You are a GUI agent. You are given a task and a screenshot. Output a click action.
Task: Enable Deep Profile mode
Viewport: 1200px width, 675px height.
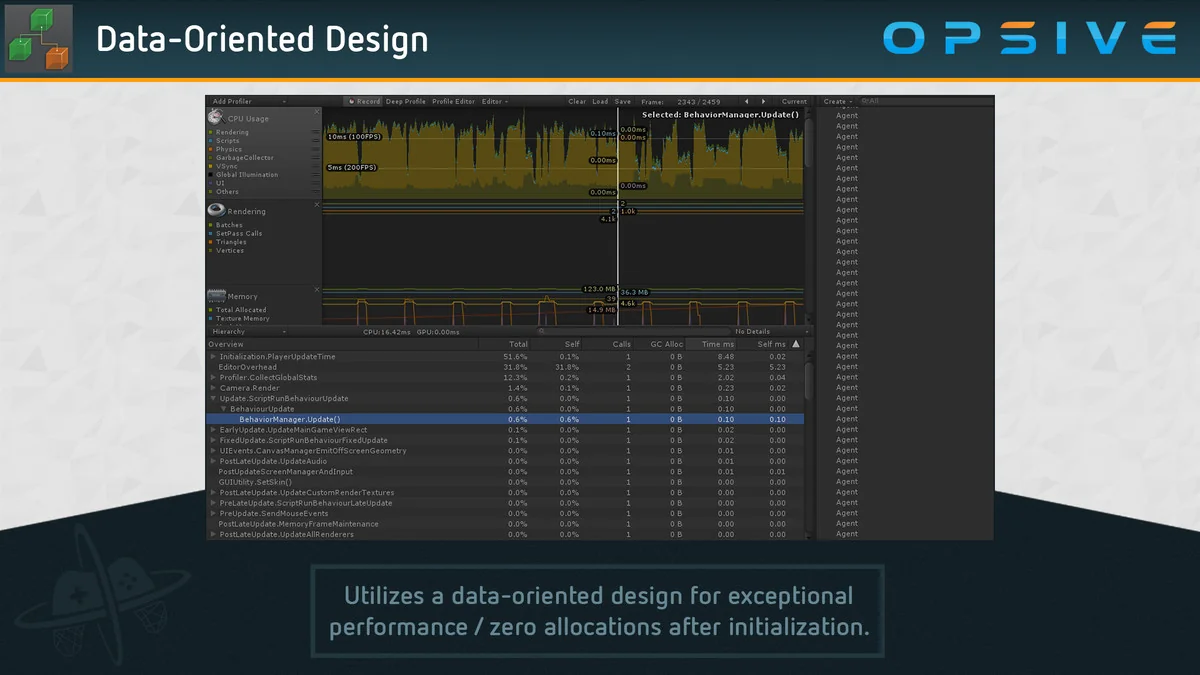point(406,101)
